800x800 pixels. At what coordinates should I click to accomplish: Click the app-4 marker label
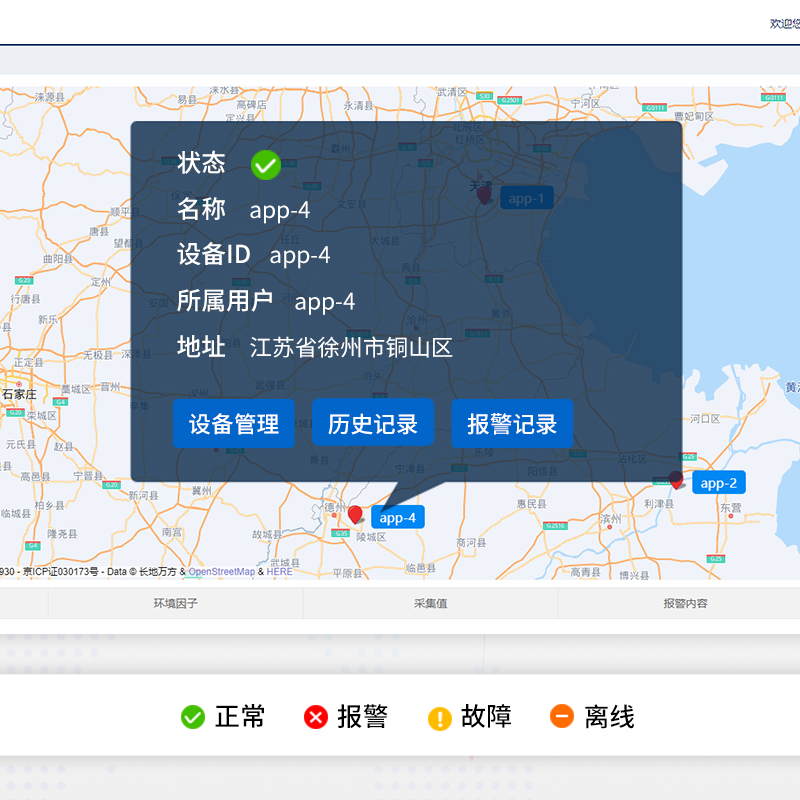398,517
